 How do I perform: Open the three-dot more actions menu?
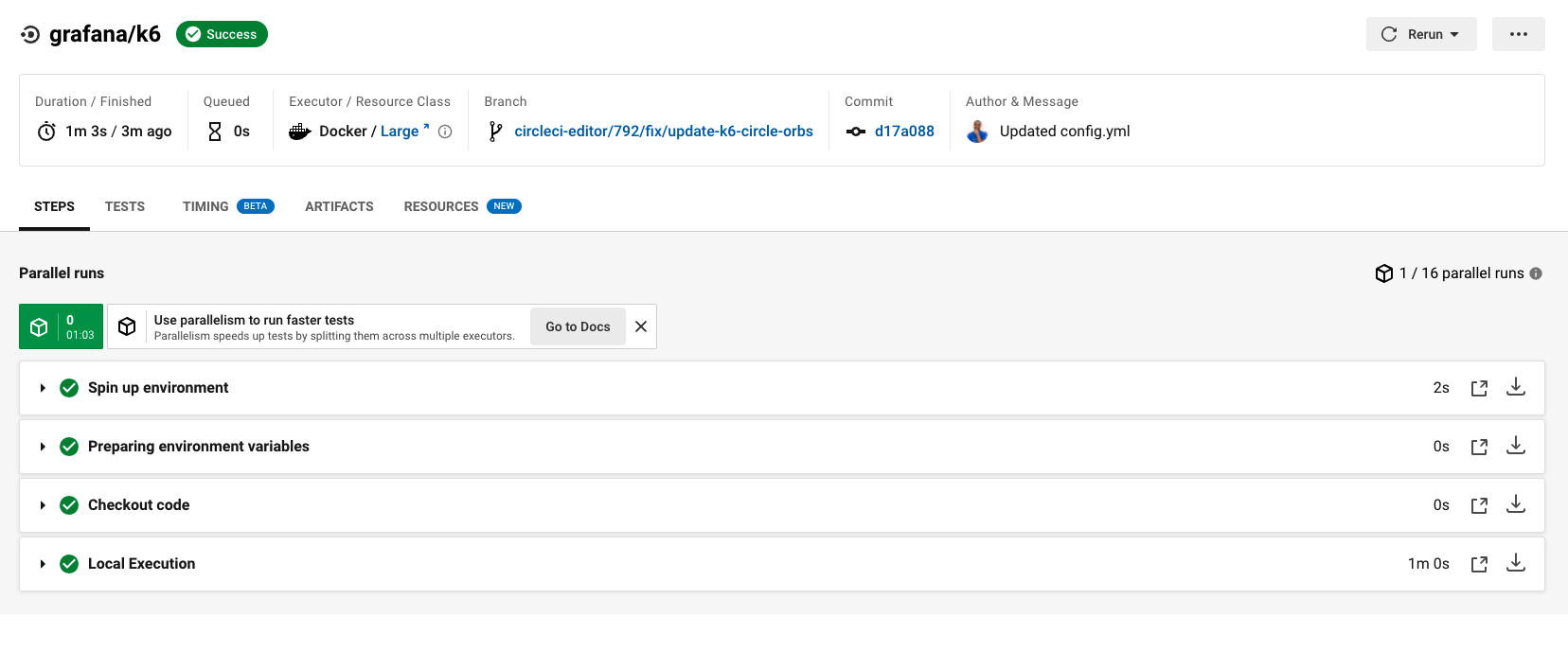pos(1519,34)
